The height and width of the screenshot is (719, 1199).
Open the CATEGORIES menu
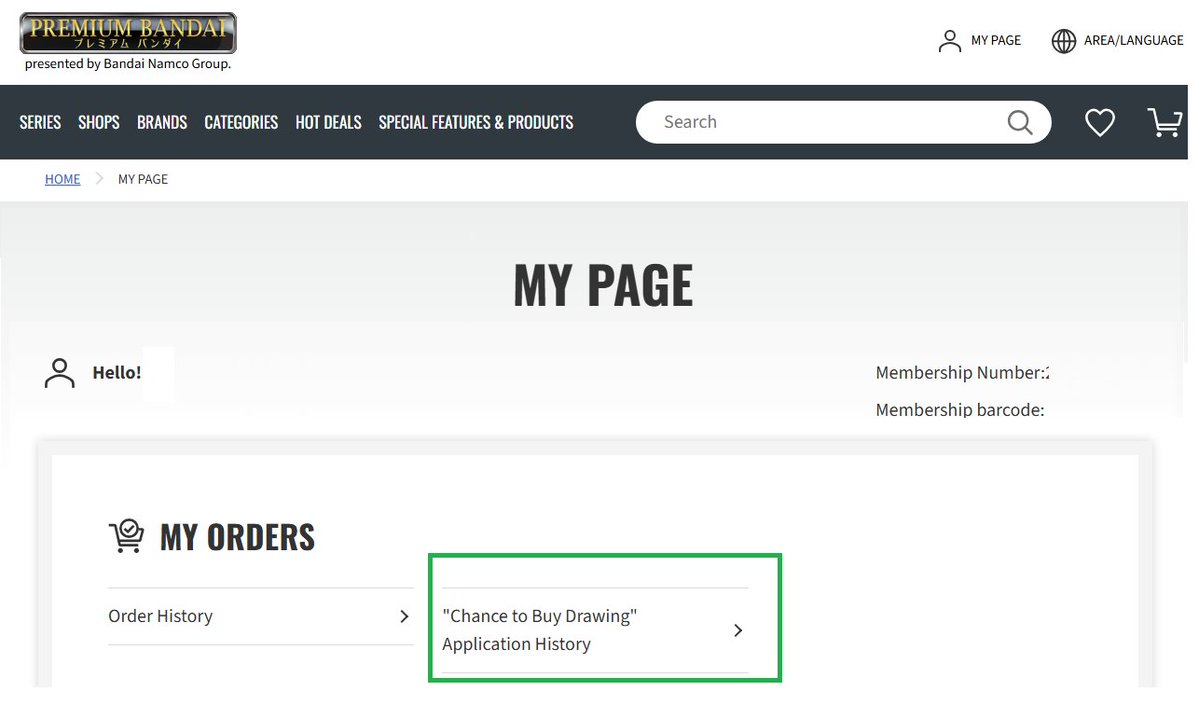(x=241, y=122)
